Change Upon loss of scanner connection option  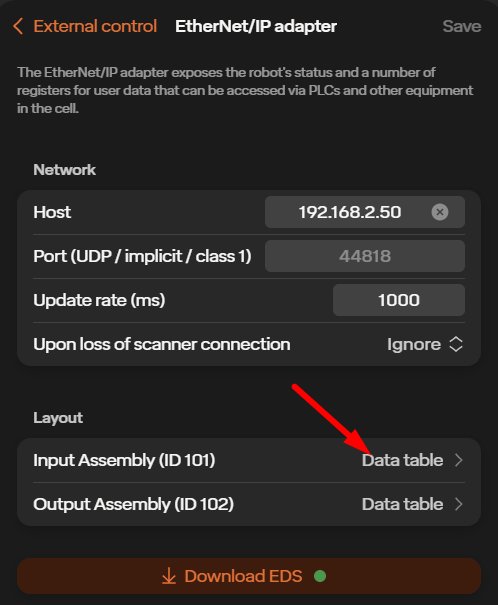249,344
